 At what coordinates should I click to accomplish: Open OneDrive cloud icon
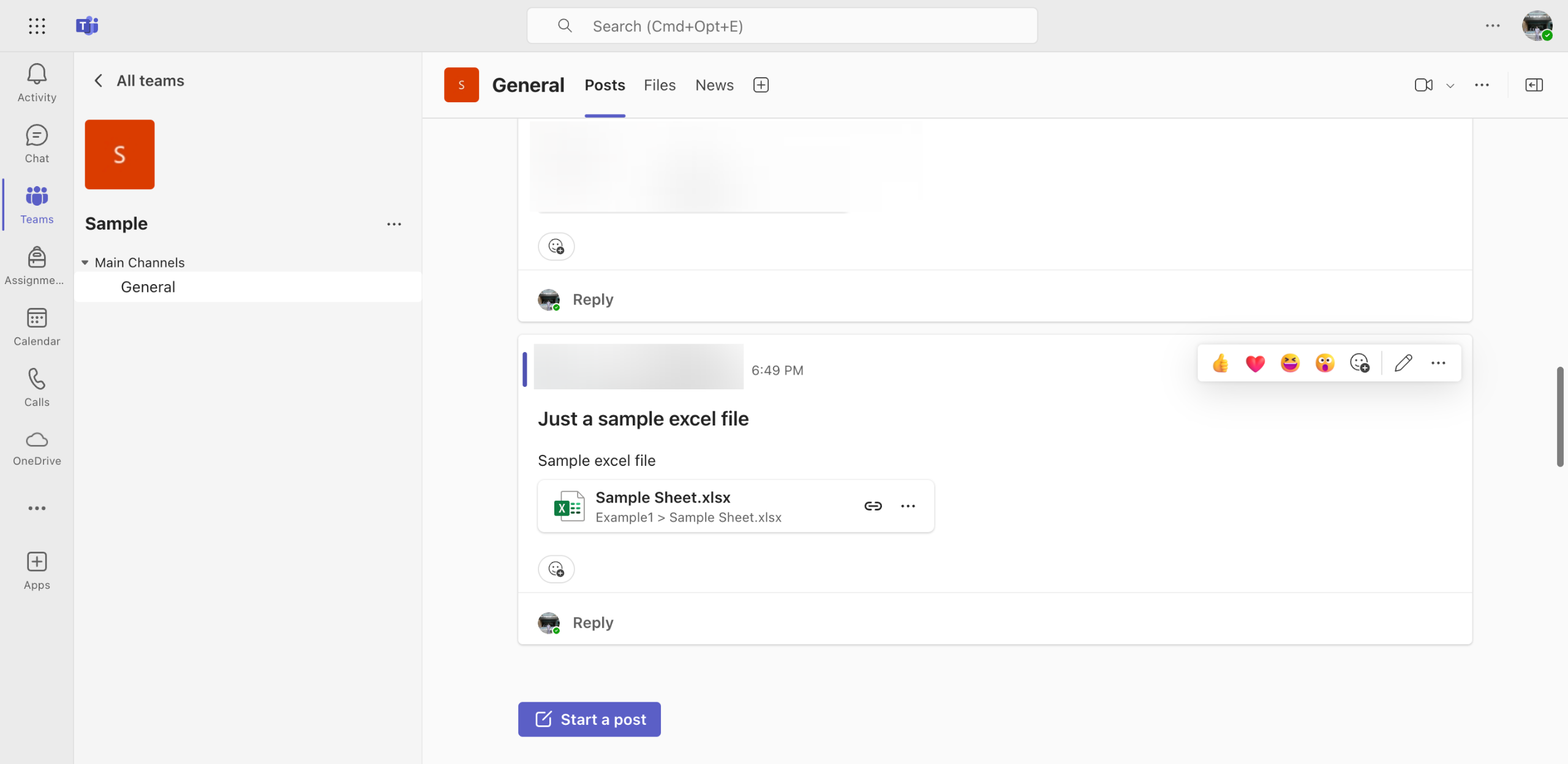pyautogui.click(x=37, y=448)
